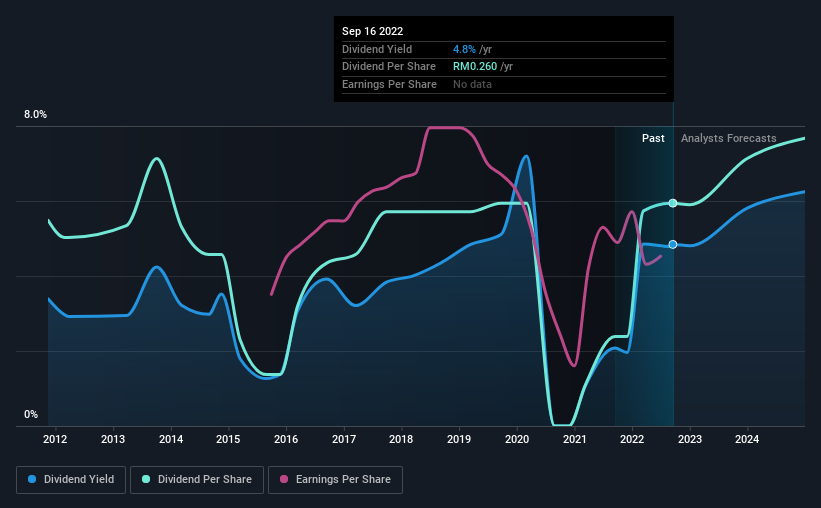
Task: Click the tooltip 'Dividend Per Share' row label
Action: coord(389,67)
